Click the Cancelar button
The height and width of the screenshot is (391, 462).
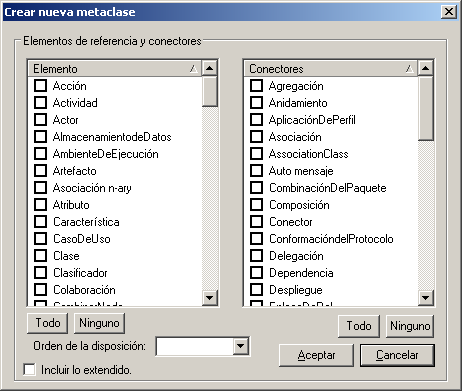click(x=397, y=355)
